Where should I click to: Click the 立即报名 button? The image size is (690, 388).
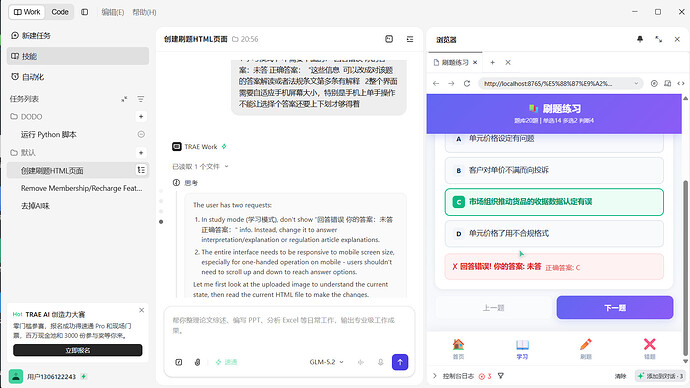pos(77,350)
